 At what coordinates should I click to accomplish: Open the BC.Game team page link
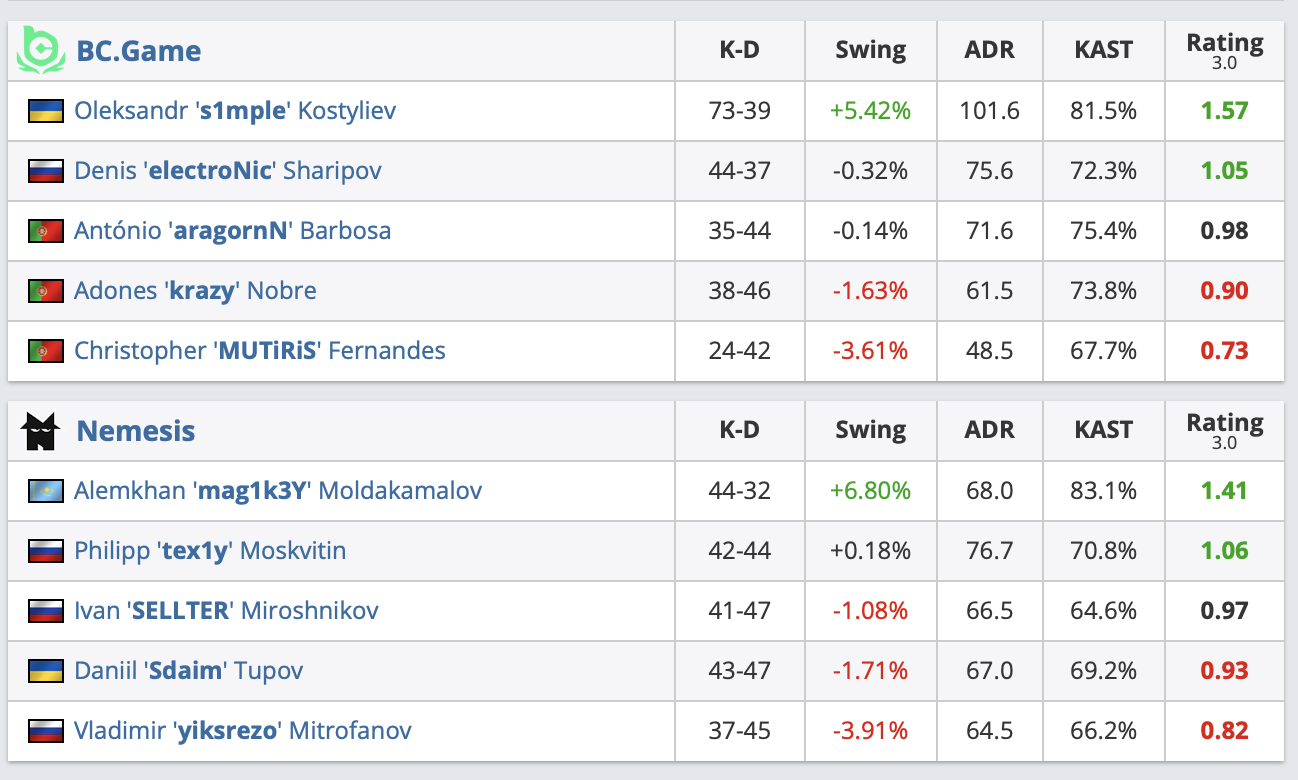[139, 50]
